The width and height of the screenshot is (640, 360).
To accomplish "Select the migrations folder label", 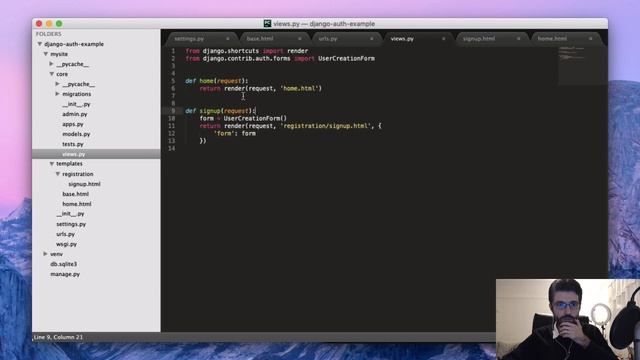I will click(x=77, y=94).
